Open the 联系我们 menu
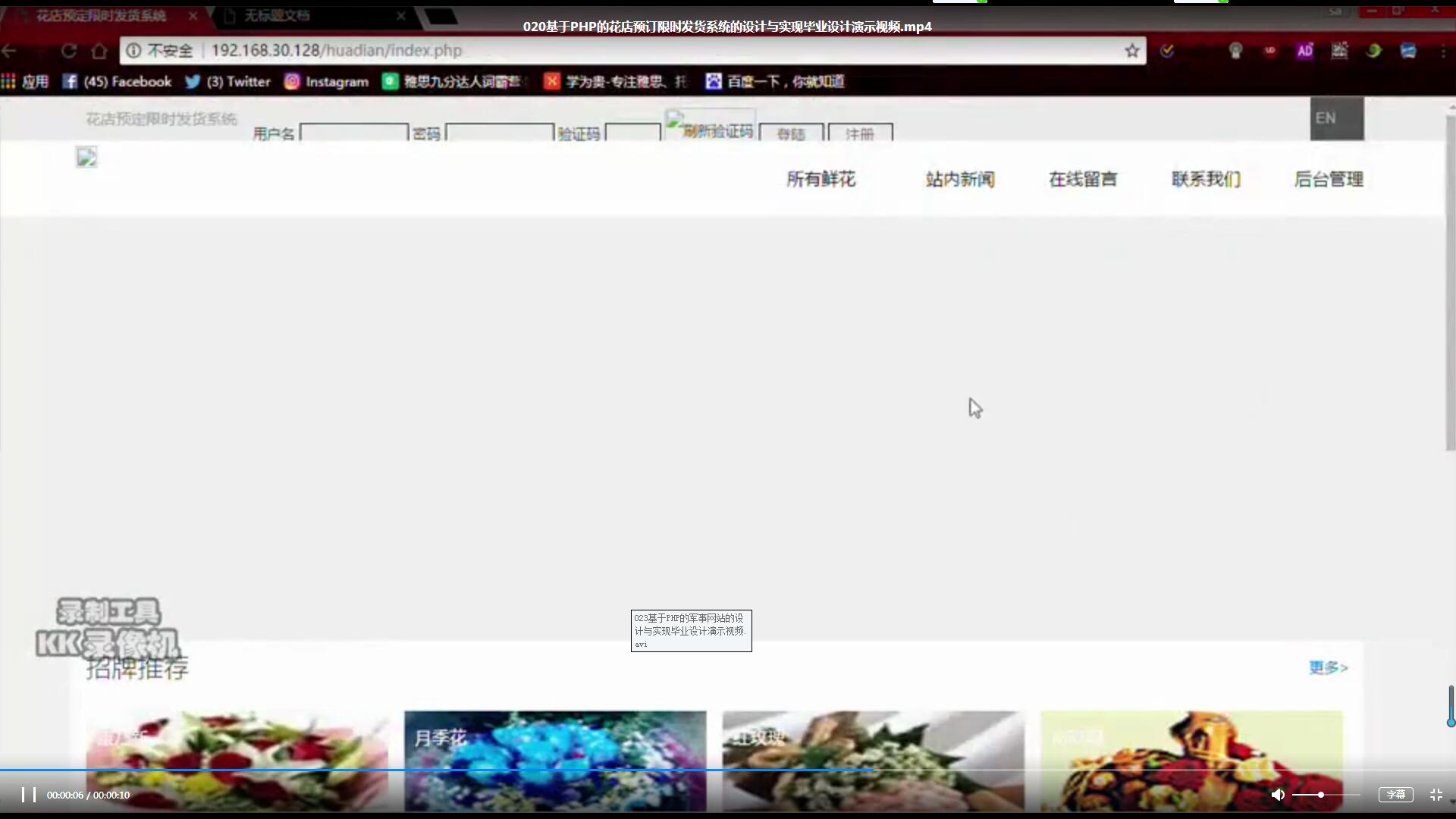The image size is (1456, 819). pyautogui.click(x=1206, y=179)
